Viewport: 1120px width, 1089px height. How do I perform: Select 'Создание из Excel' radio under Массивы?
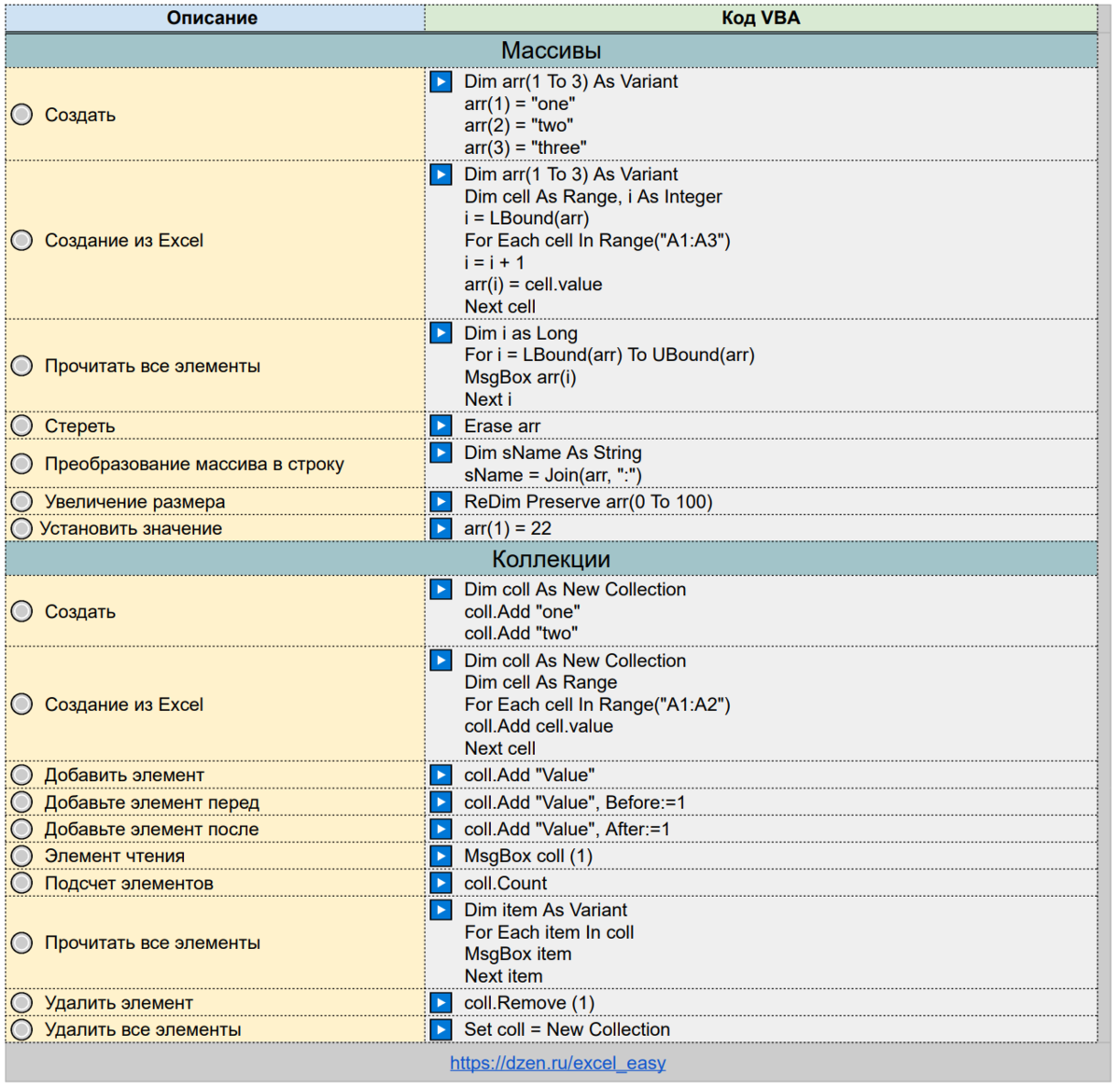21,240
